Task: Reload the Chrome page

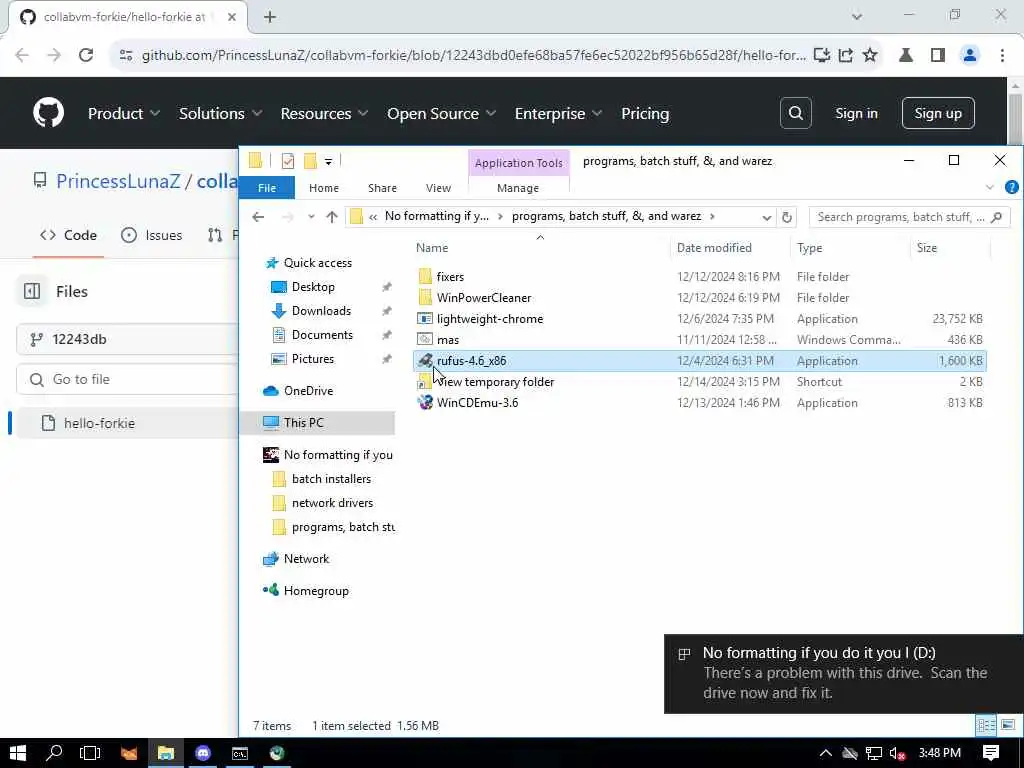Action: click(x=86, y=55)
